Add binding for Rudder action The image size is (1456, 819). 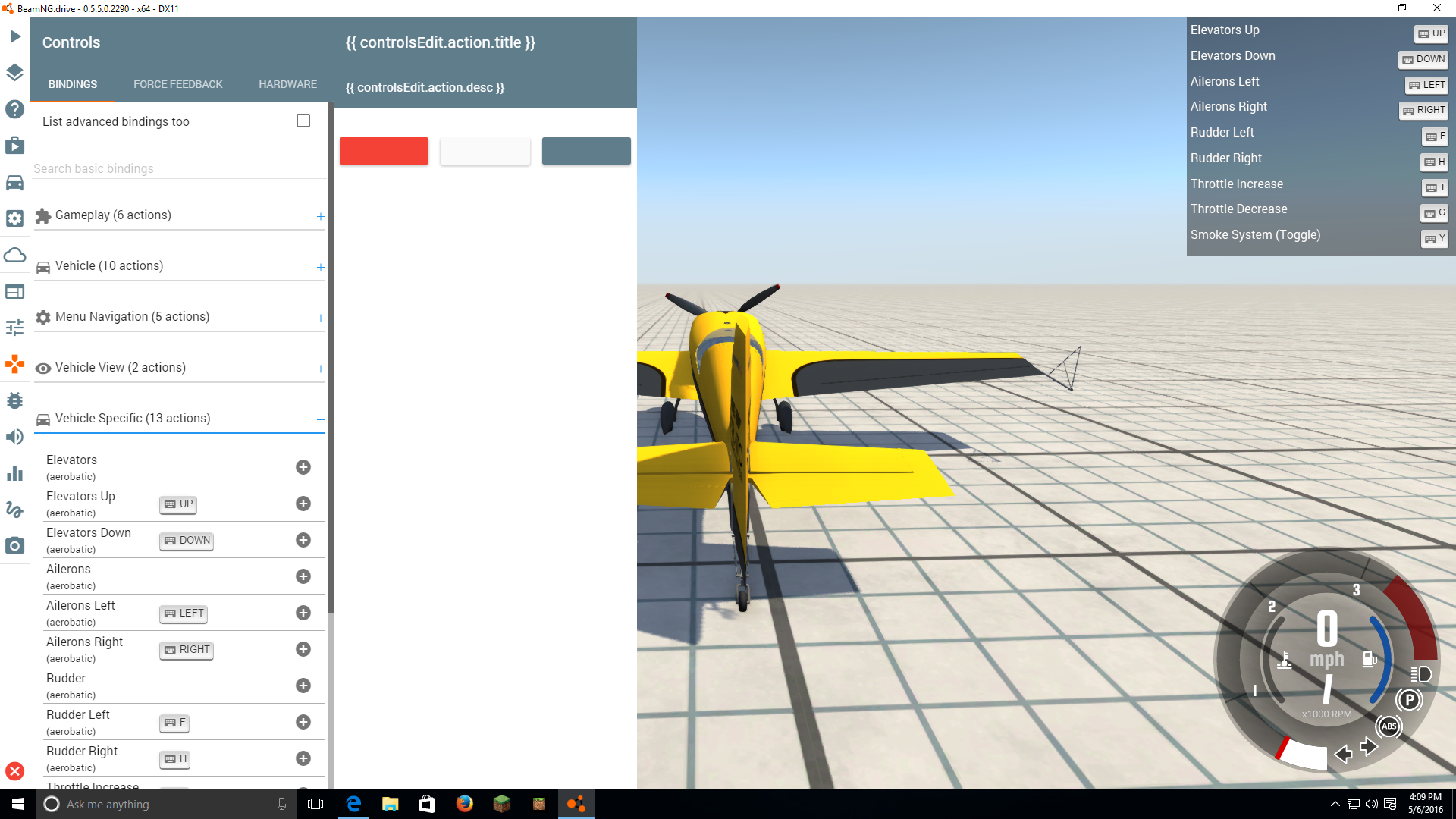click(x=303, y=686)
